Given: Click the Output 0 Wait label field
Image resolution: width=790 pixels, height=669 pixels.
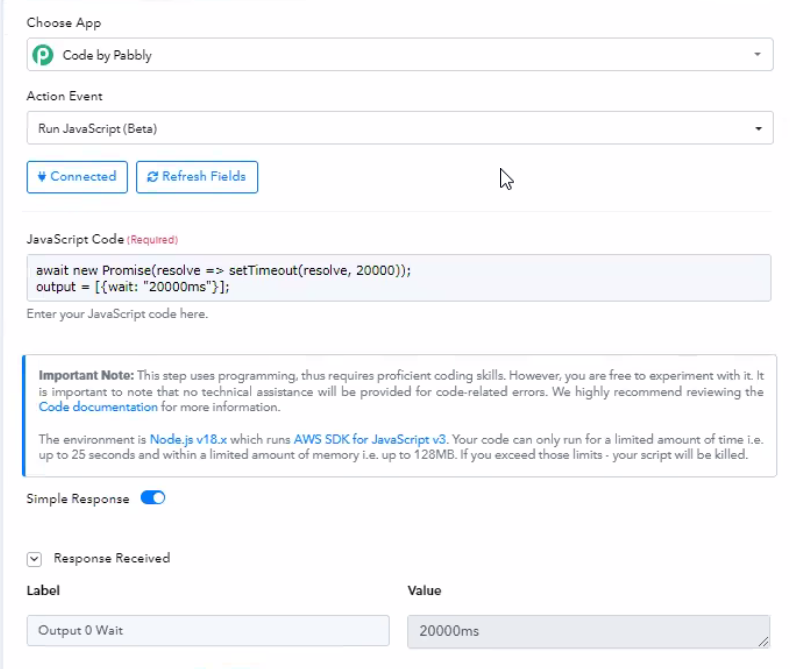Looking at the screenshot, I should [208, 630].
